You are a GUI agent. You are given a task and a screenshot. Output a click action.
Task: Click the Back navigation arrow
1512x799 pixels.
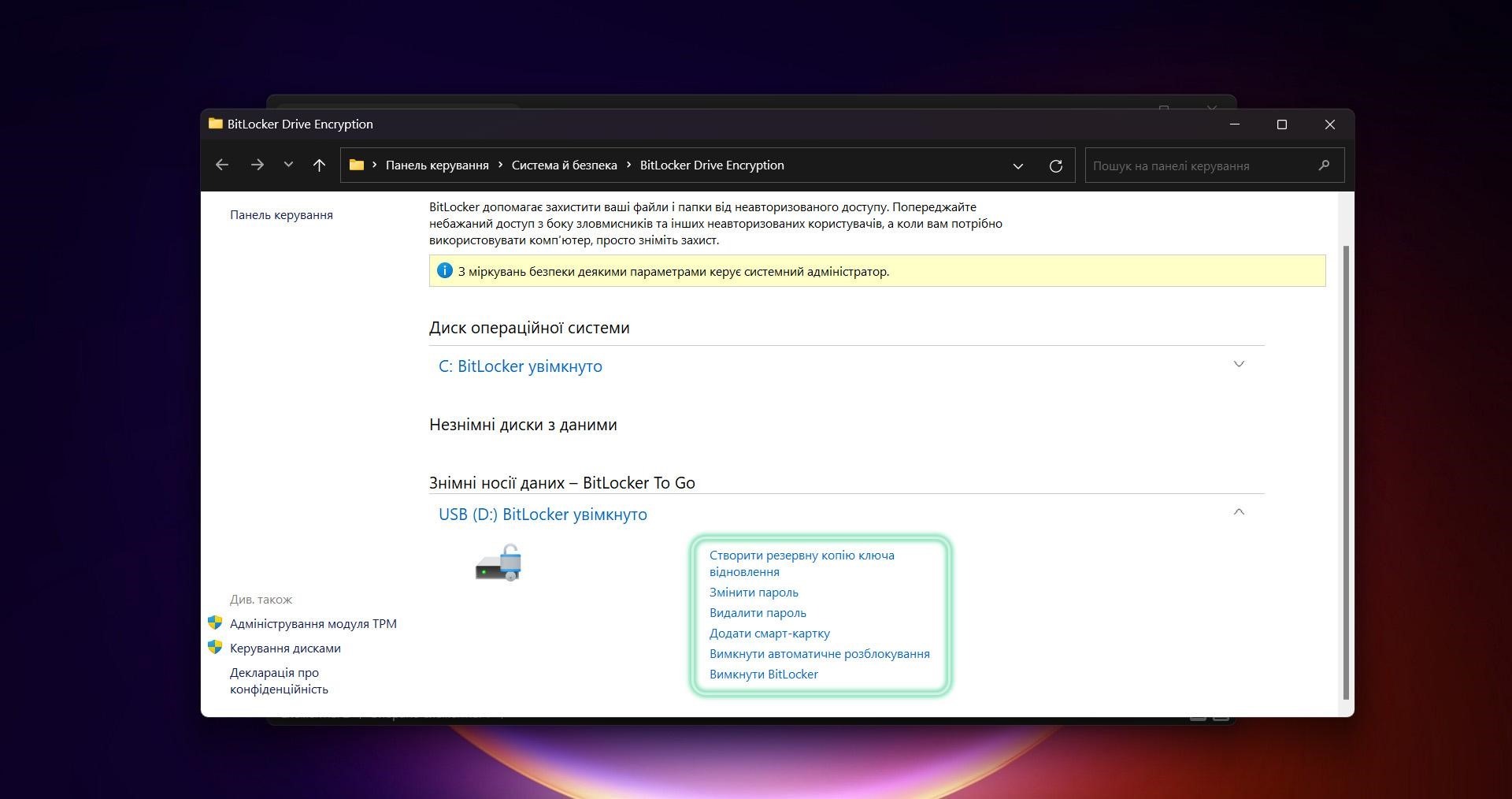coord(222,165)
